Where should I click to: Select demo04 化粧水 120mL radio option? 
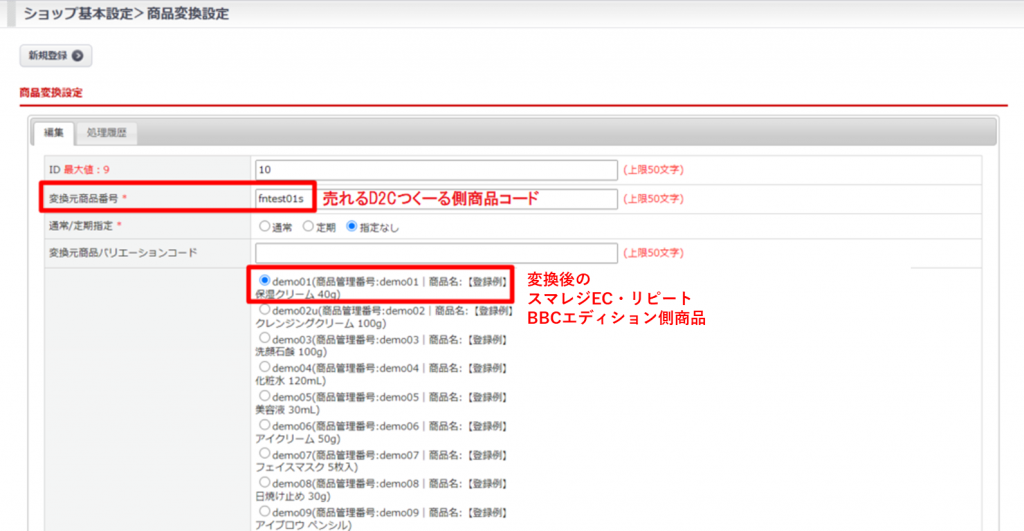coord(265,367)
